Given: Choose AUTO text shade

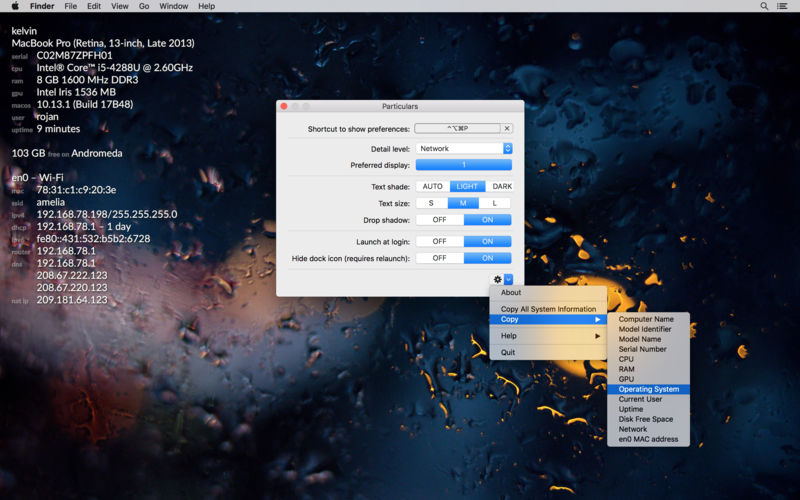Looking at the screenshot, I should coord(432,186).
